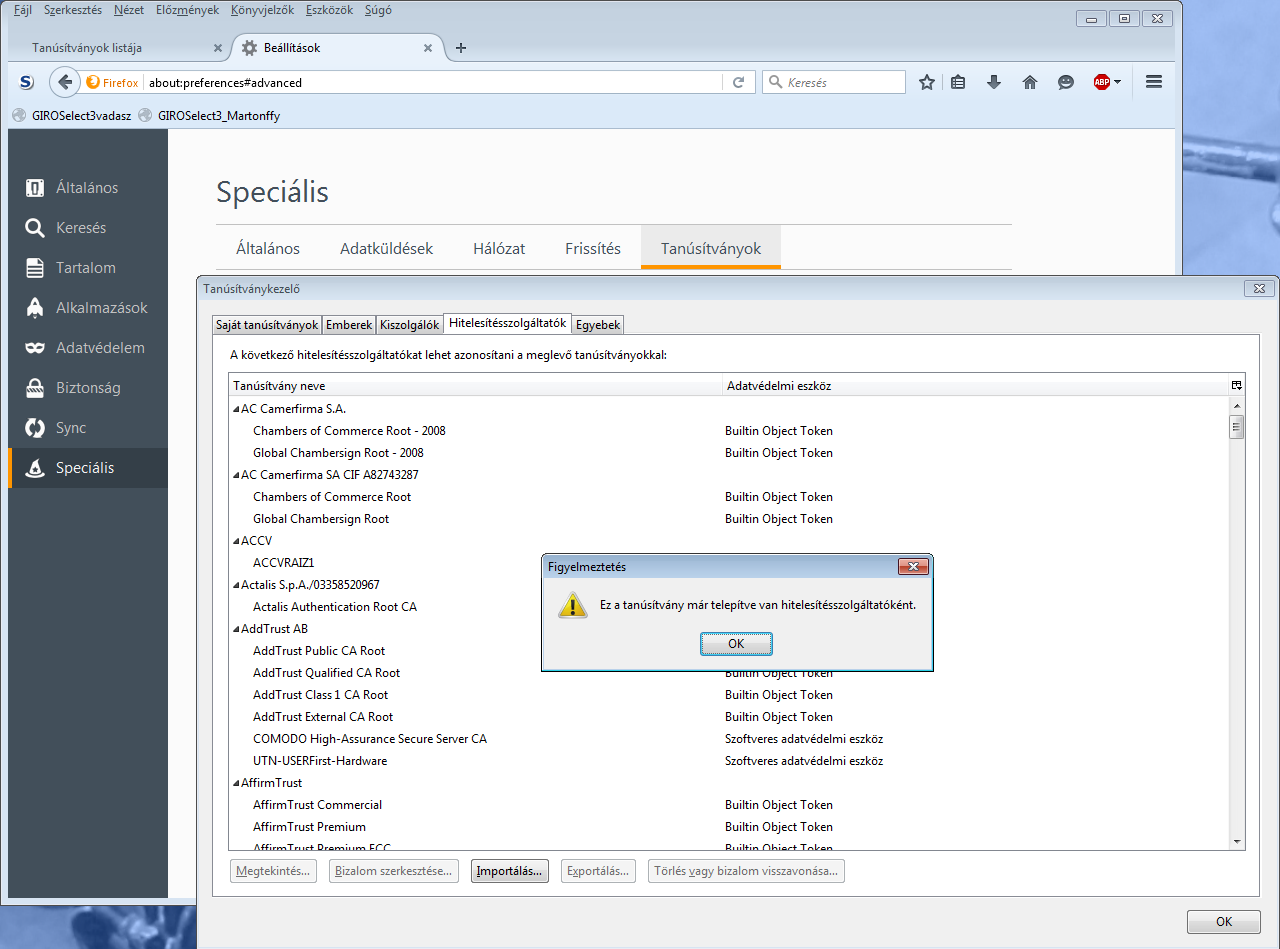The image size is (1280, 949).
Task: Click OK in the Figyelmeztetés dialog
Action: (736, 644)
